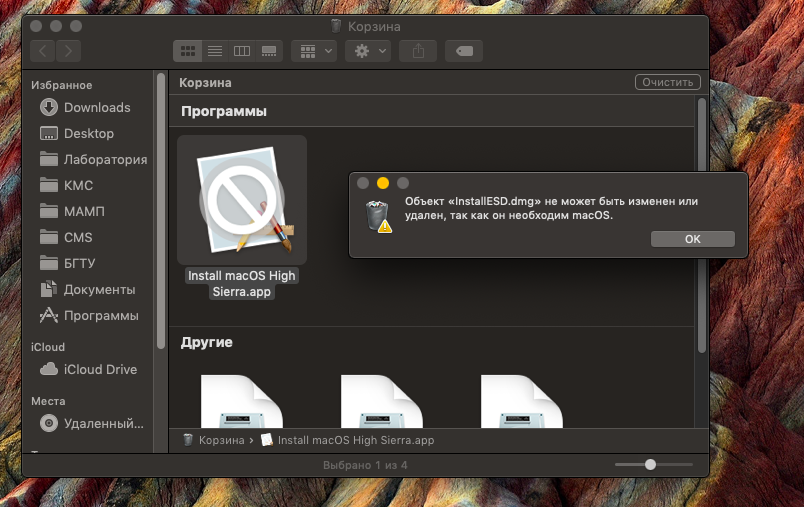Open iCloud Drive in the sidebar
Image resolution: width=804 pixels, height=507 pixels.
(x=88, y=369)
